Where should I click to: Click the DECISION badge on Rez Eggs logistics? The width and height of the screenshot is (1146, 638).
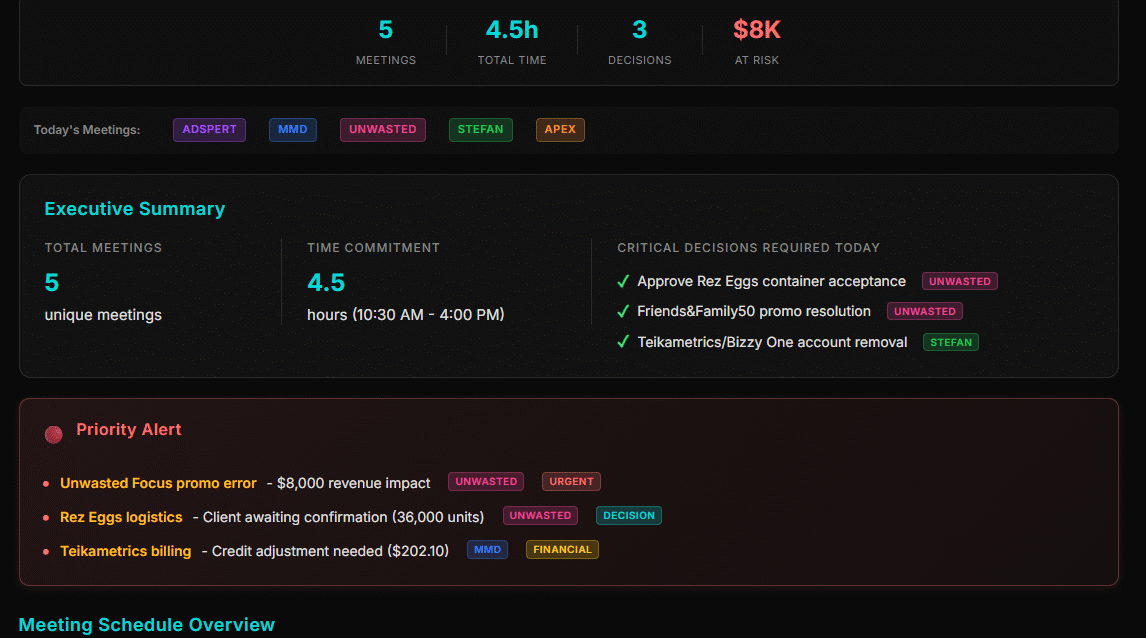[x=629, y=516]
